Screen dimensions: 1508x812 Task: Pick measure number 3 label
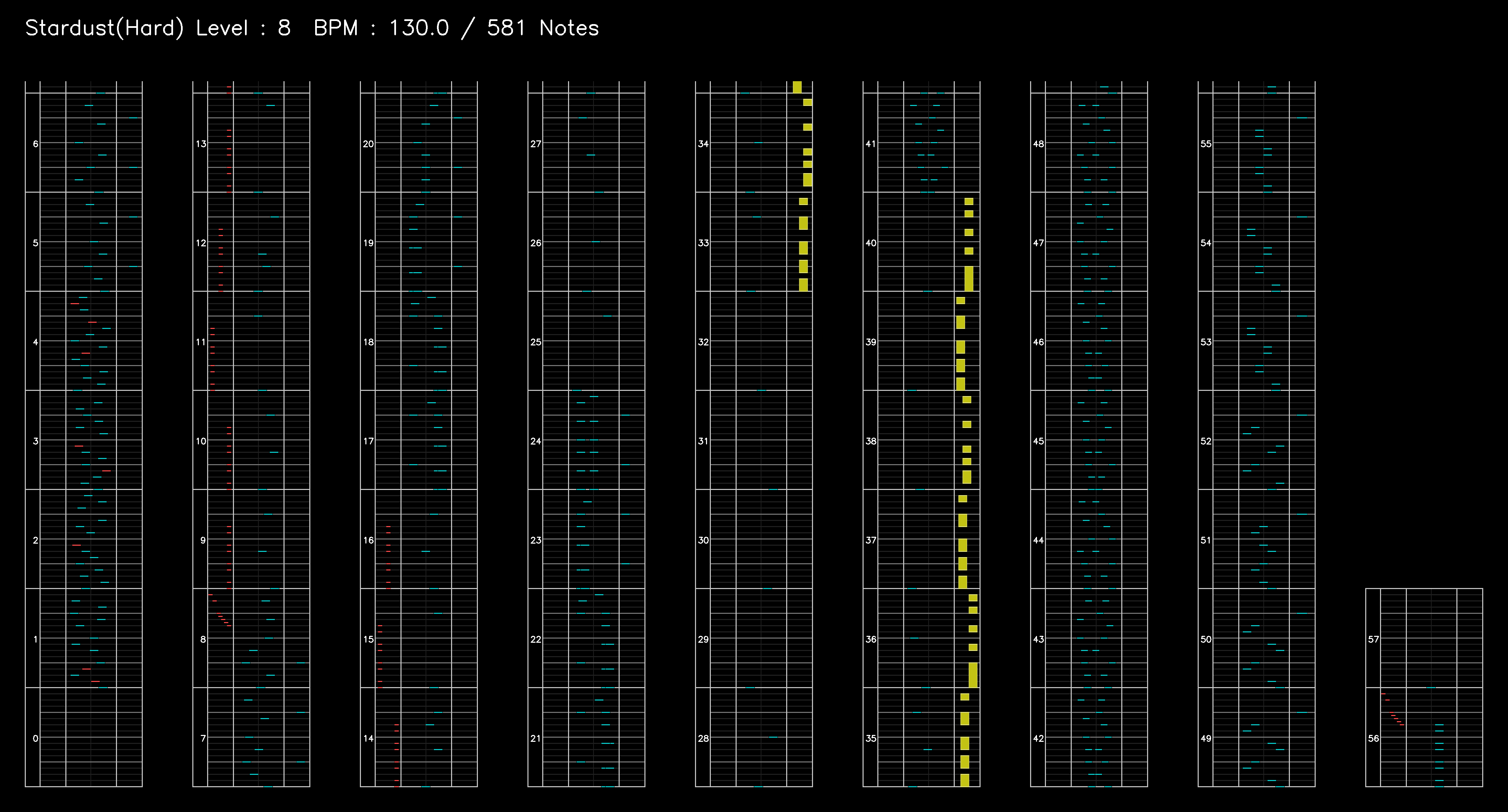[36, 441]
